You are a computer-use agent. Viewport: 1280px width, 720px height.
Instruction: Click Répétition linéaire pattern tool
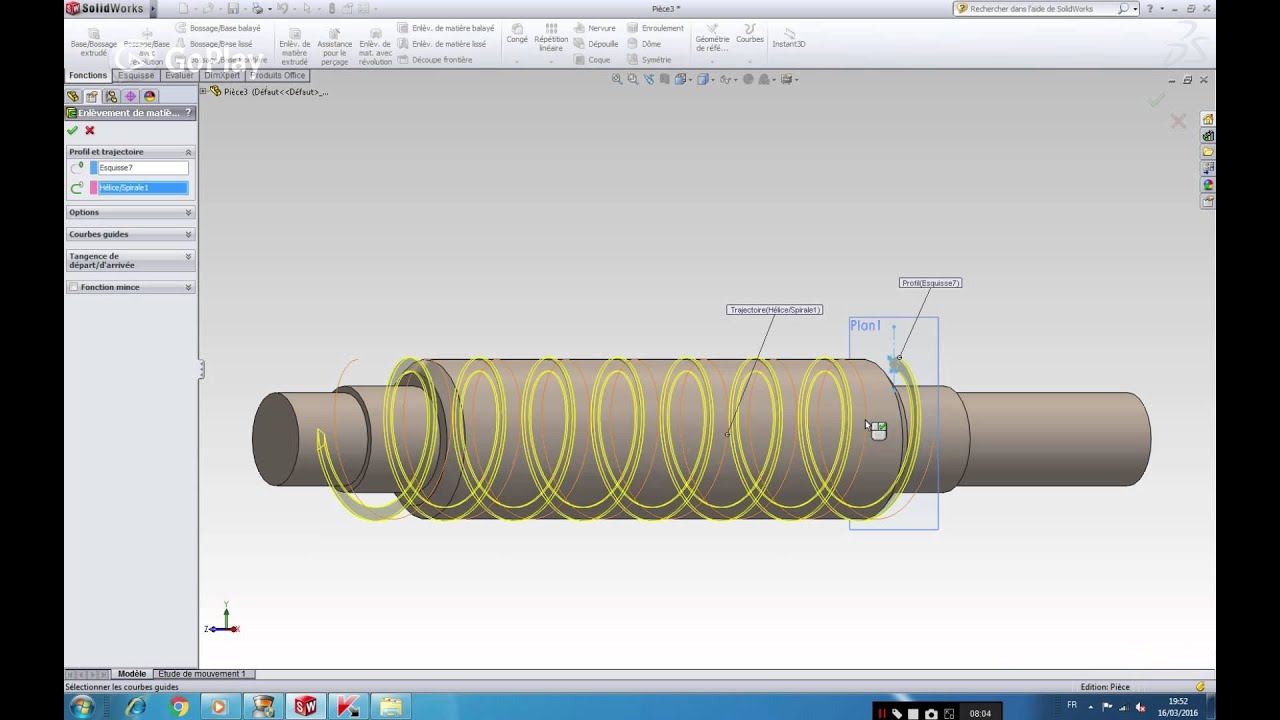pyautogui.click(x=551, y=37)
